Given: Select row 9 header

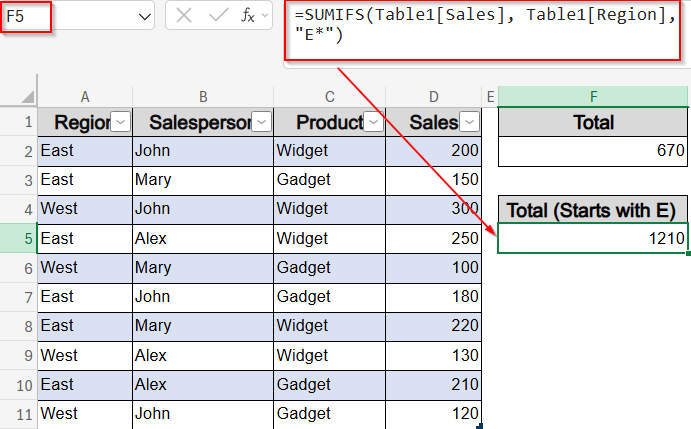Looking at the screenshot, I should [19, 355].
